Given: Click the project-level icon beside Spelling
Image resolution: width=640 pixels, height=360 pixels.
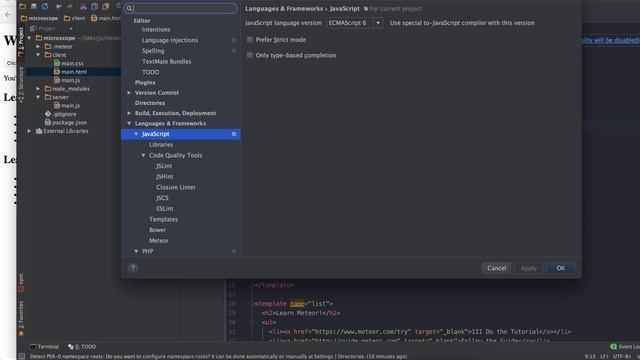Looking at the screenshot, I should coord(234,51).
